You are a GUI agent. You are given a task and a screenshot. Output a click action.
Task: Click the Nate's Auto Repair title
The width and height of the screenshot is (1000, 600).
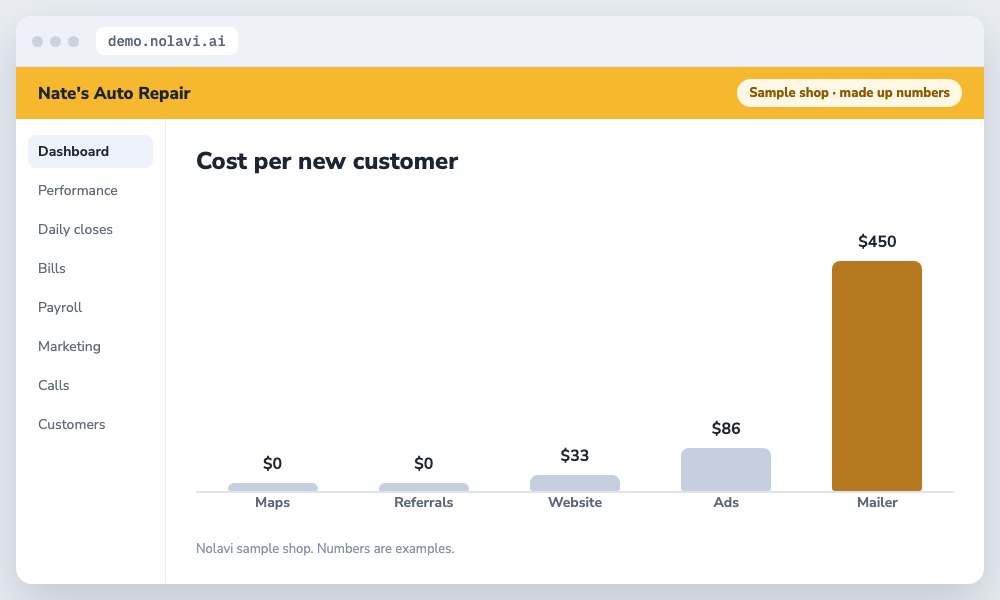[114, 93]
